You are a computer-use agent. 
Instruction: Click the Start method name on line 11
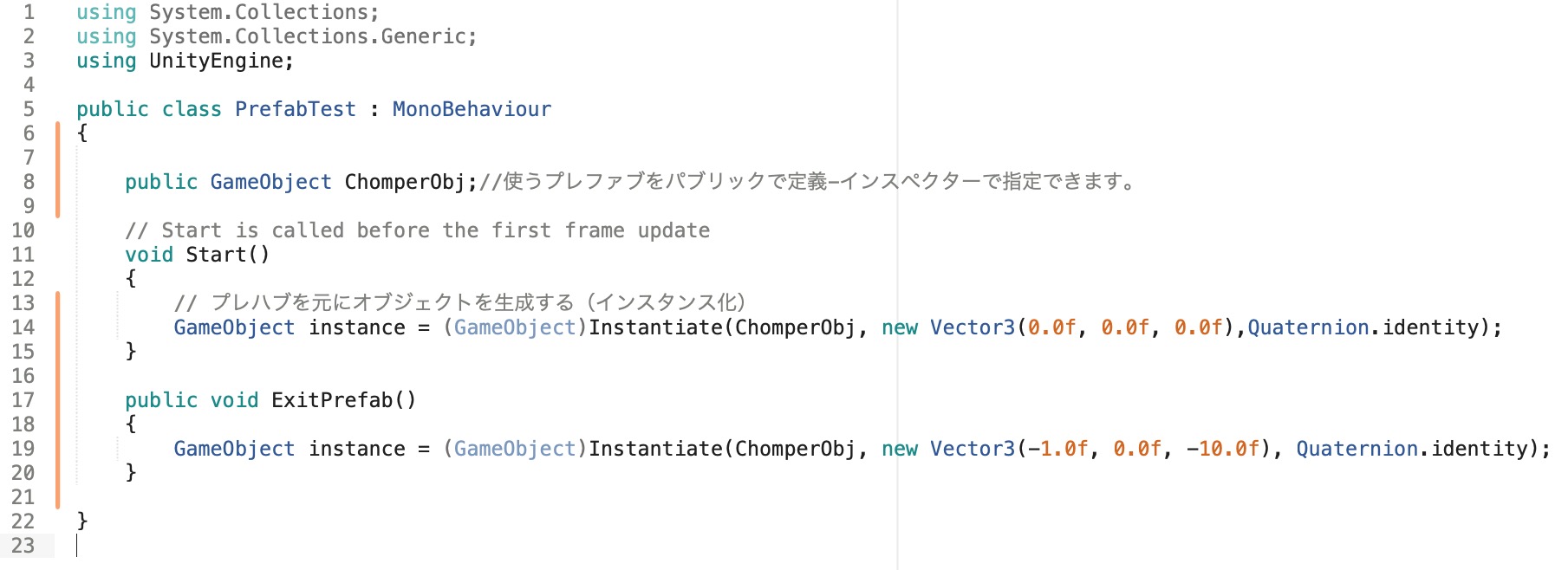point(216,255)
